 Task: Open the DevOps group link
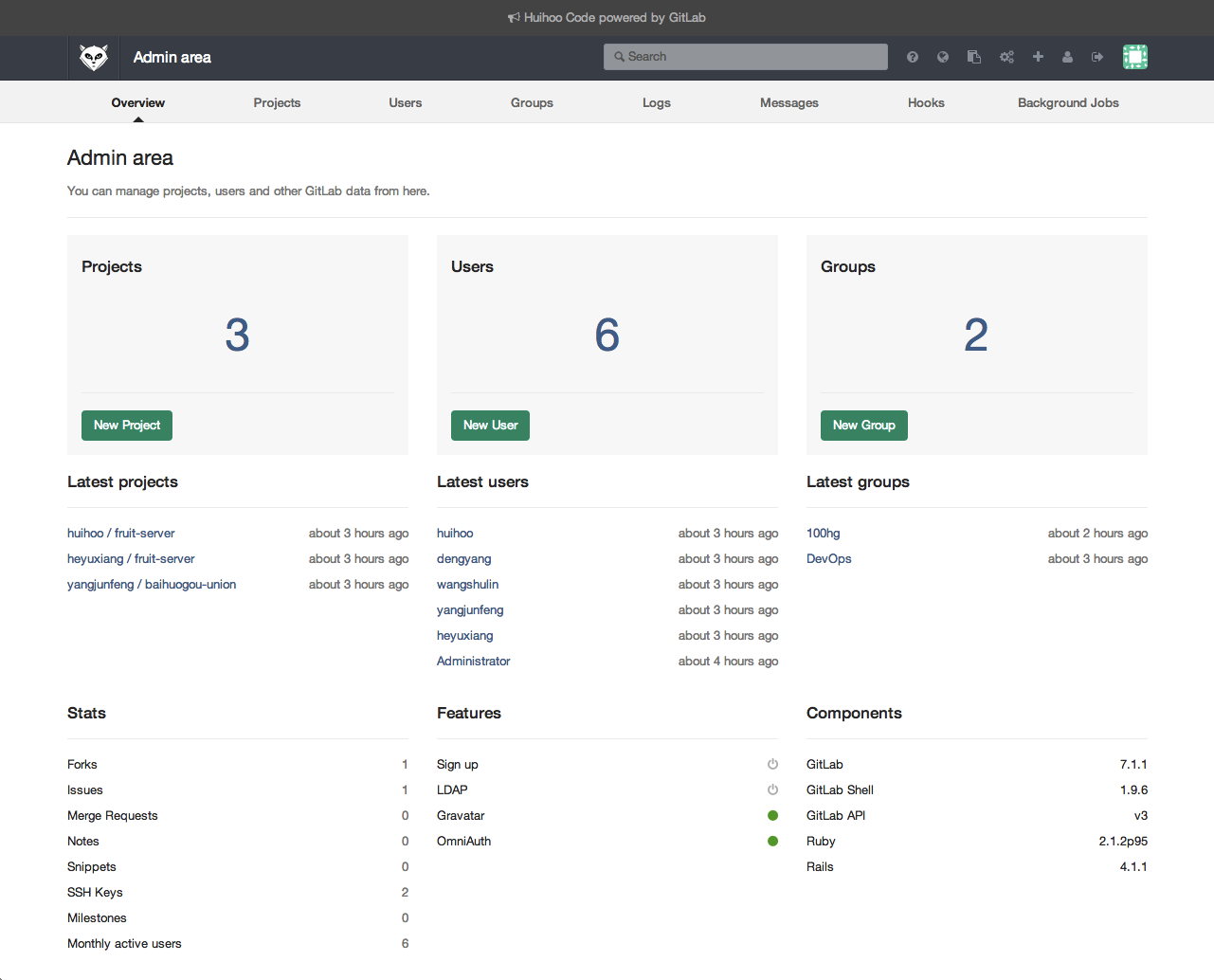point(828,558)
